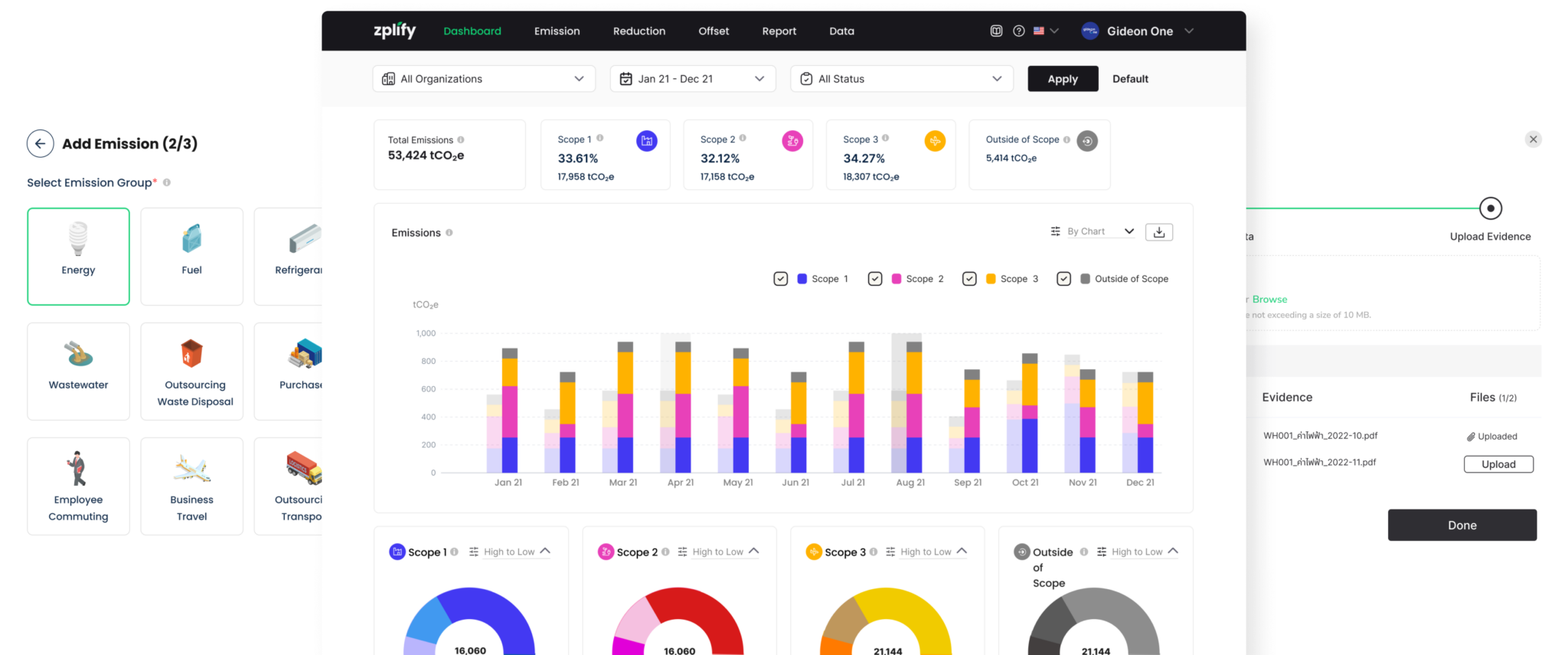Viewport: 1568px width, 655px height.
Task: Open the All Status dropdown
Action: coord(902,79)
